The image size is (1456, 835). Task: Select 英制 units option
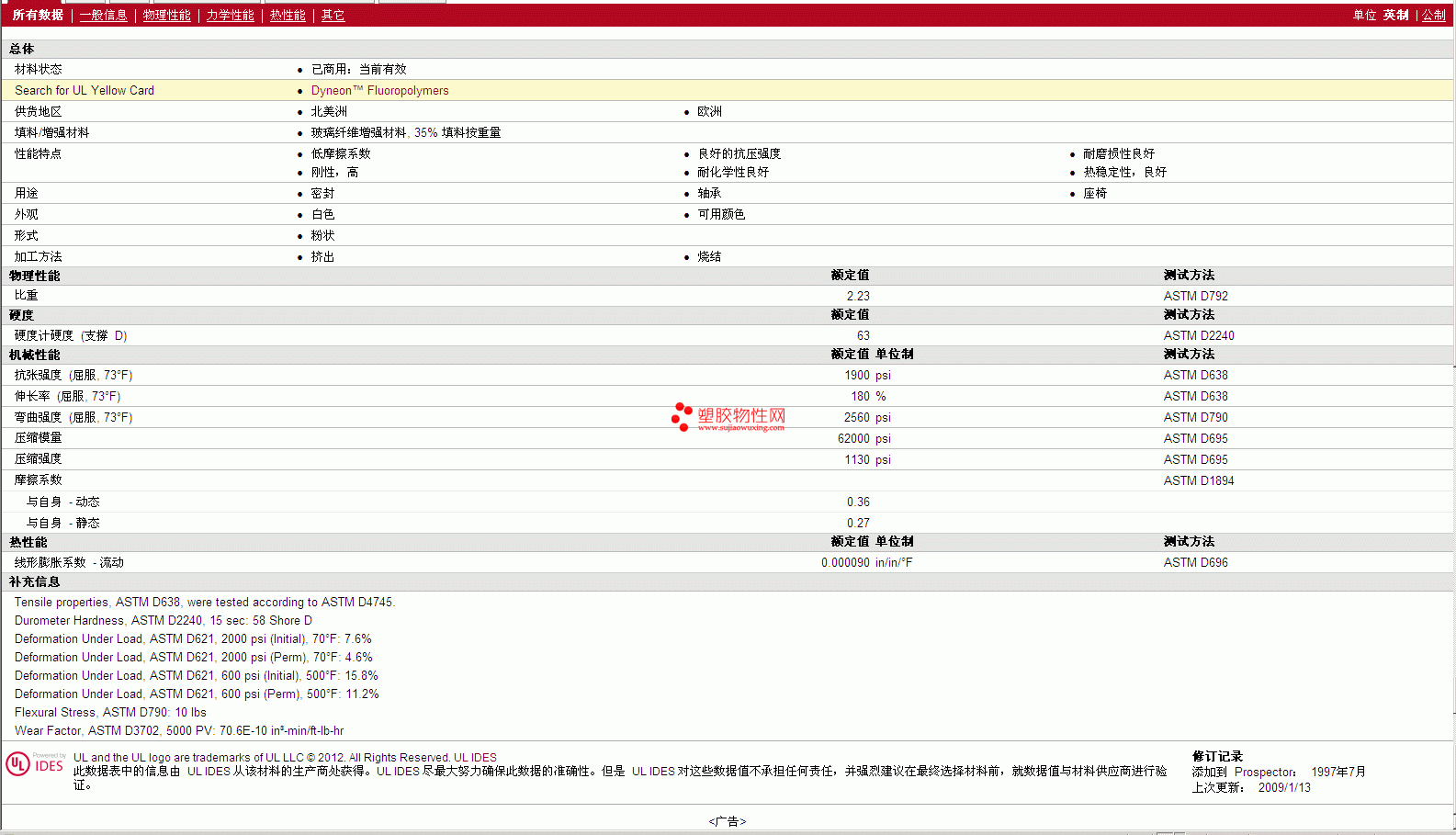1396,16
